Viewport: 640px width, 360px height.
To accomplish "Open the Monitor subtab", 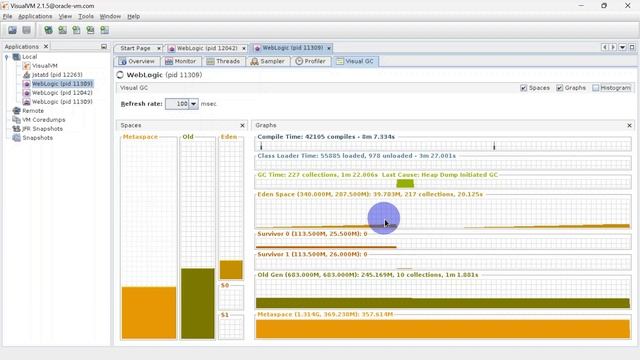I will tap(181, 61).
